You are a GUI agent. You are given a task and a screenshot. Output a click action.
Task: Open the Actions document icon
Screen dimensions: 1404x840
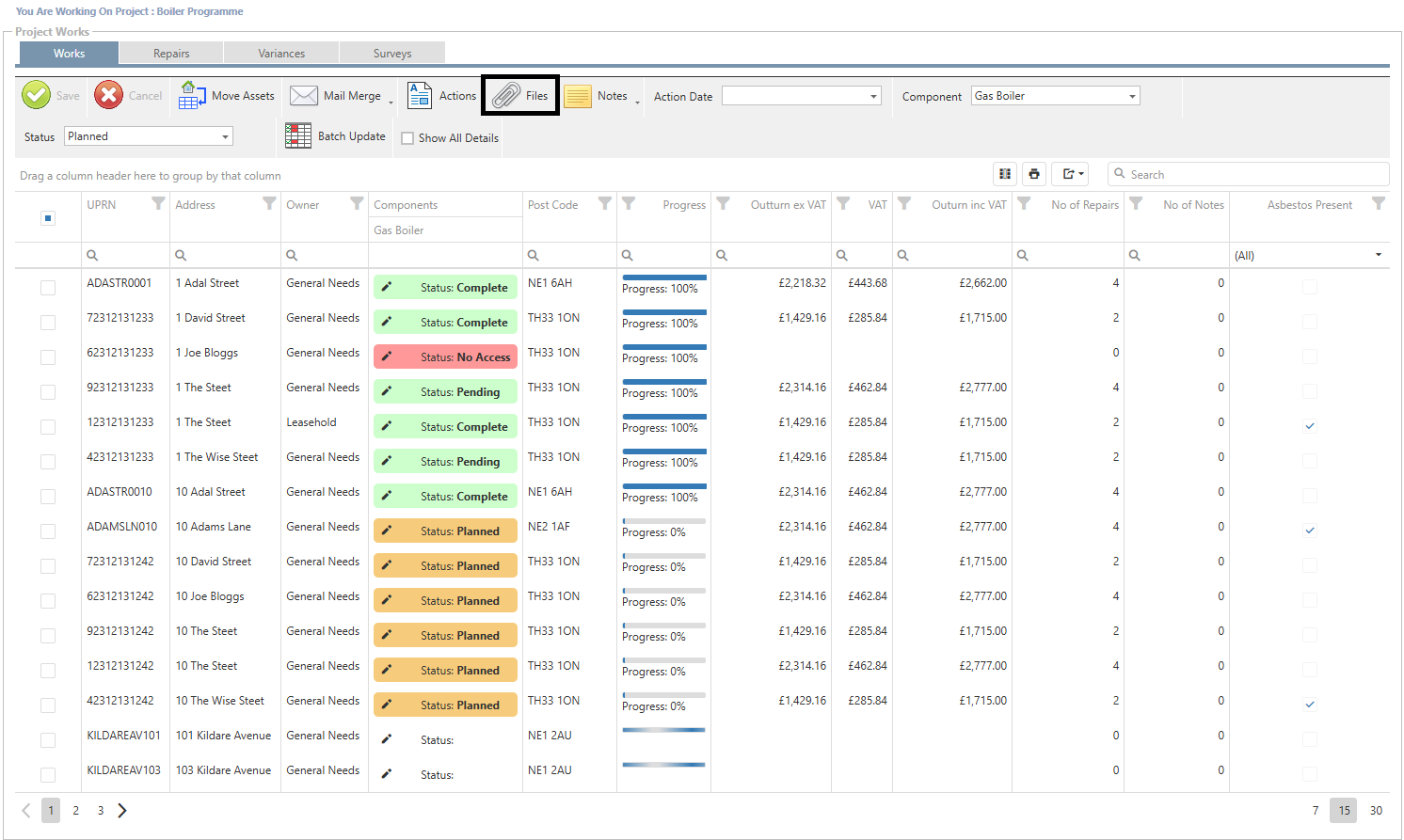tap(419, 96)
